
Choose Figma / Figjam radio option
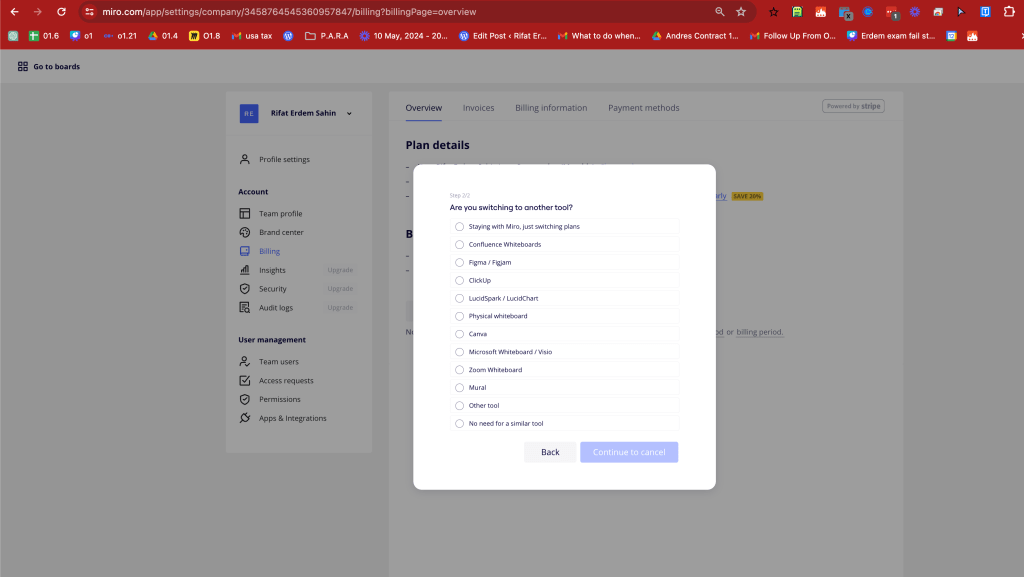[x=459, y=262]
